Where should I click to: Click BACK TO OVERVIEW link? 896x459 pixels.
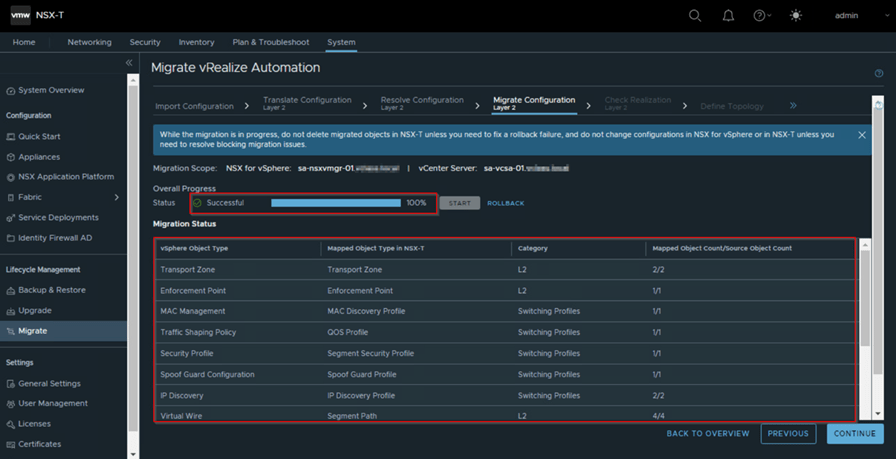(x=708, y=434)
